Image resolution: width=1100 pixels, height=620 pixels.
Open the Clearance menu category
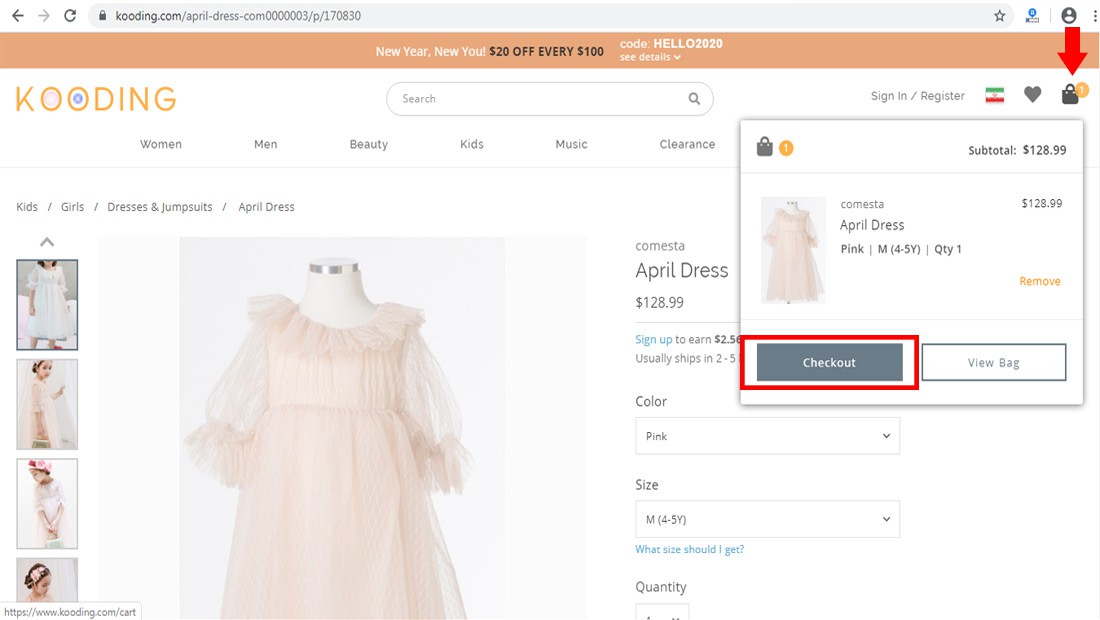click(687, 144)
